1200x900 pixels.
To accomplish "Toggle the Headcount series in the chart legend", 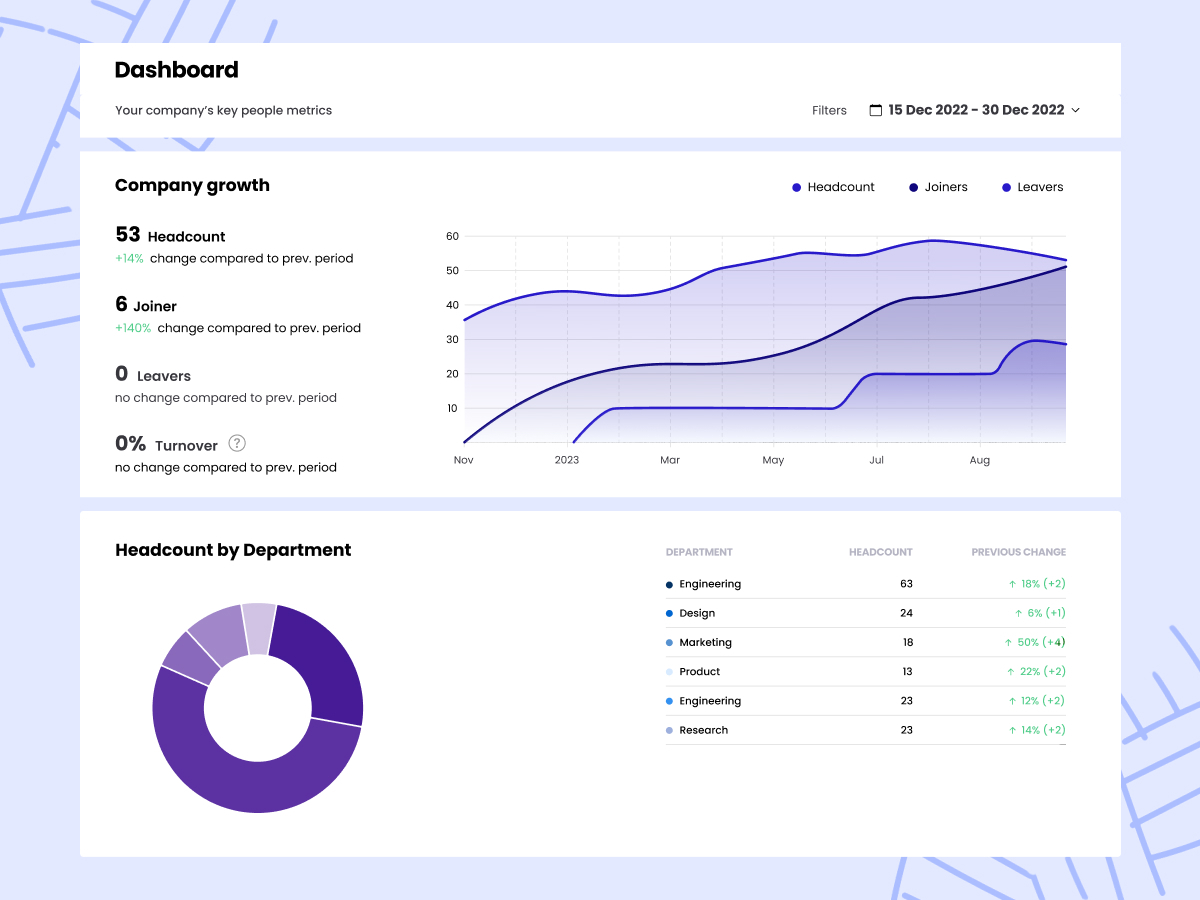I will (x=833, y=187).
